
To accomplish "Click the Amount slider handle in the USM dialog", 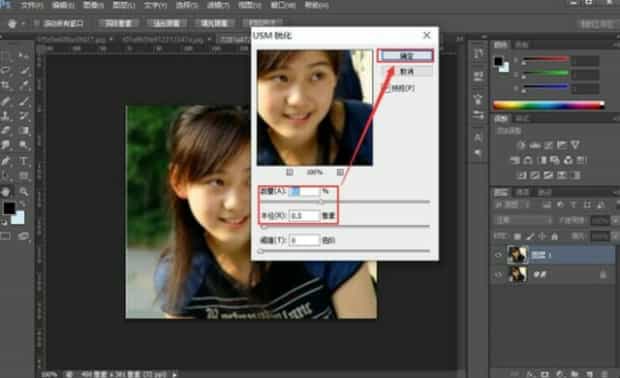I will pyautogui.click(x=321, y=202).
